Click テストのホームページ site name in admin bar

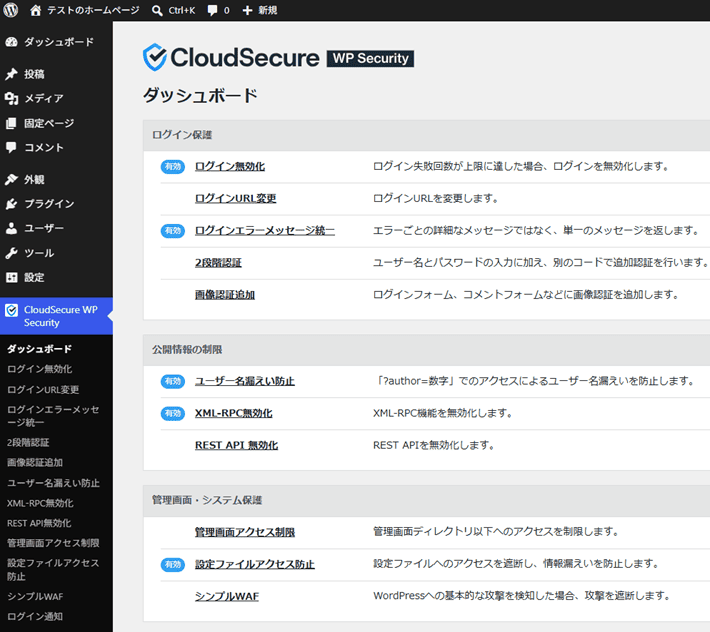pos(93,10)
